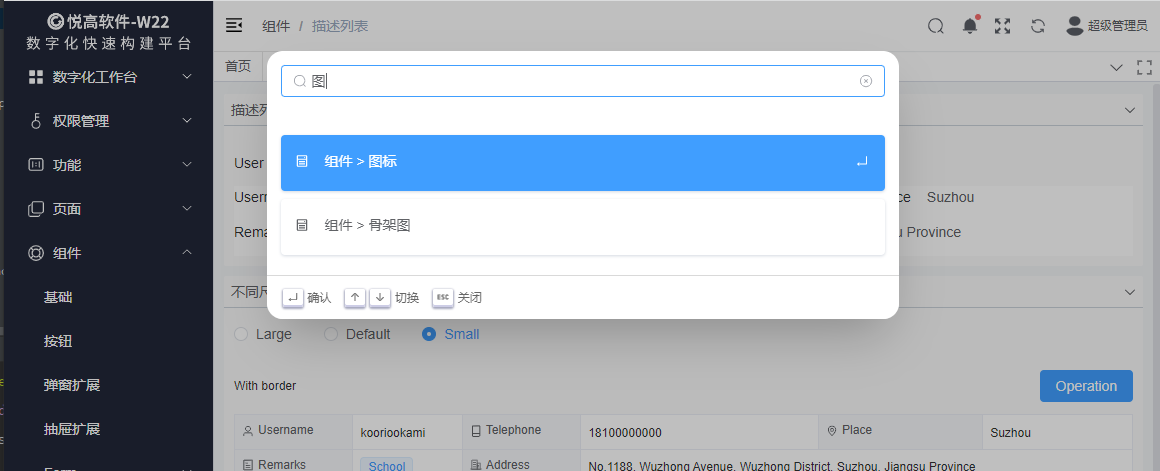Click the Suzhou value in the bordered table
Viewport: 1160px width, 471px height.
click(x=1010, y=433)
